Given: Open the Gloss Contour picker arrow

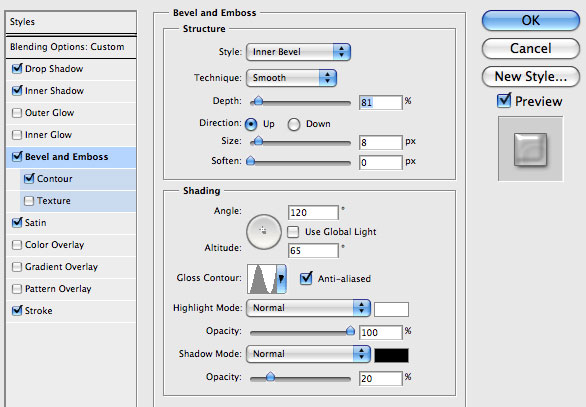Looking at the screenshot, I should [281, 279].
